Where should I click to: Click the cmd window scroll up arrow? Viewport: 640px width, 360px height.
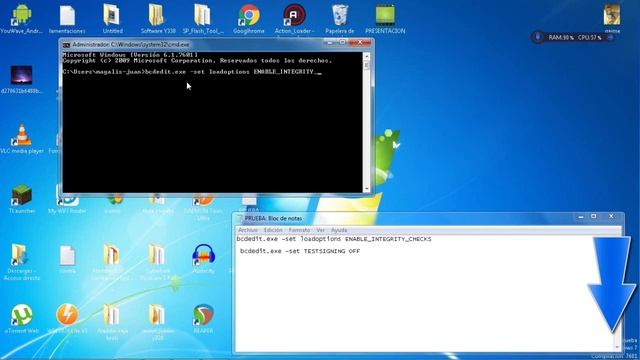(367, 56)
